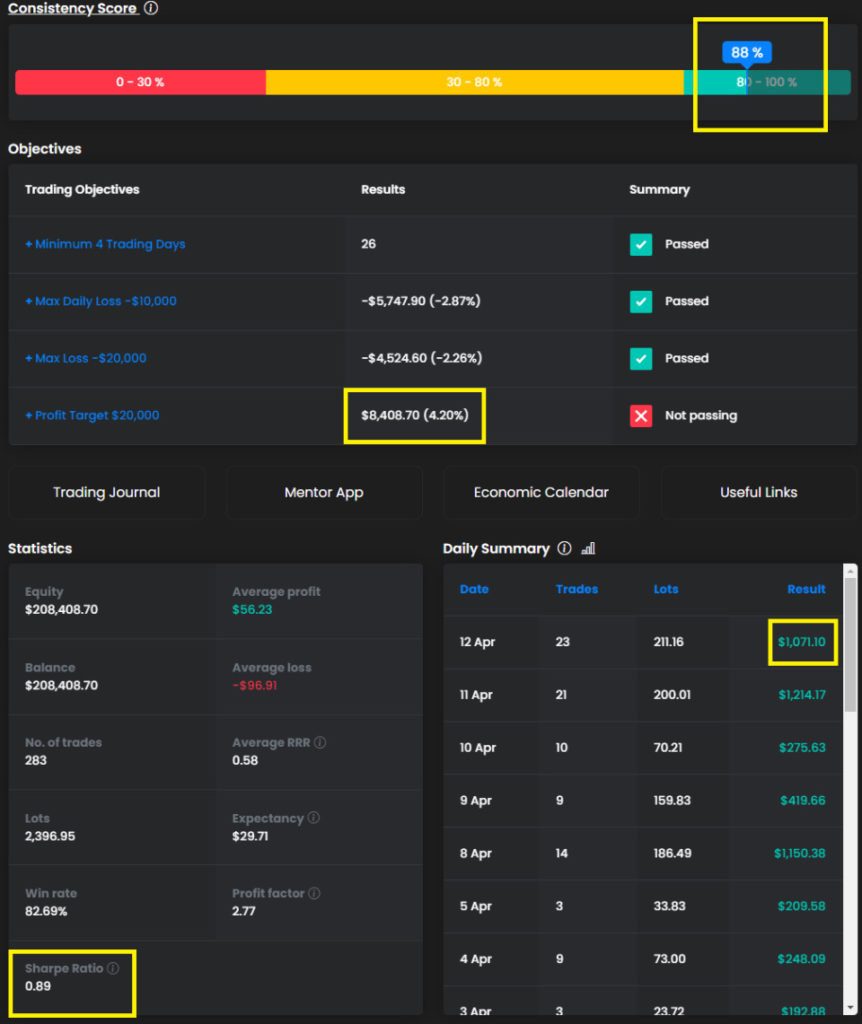
Task: Open the chart icon next to Daily Summary
Action: [x=588, y=548]
